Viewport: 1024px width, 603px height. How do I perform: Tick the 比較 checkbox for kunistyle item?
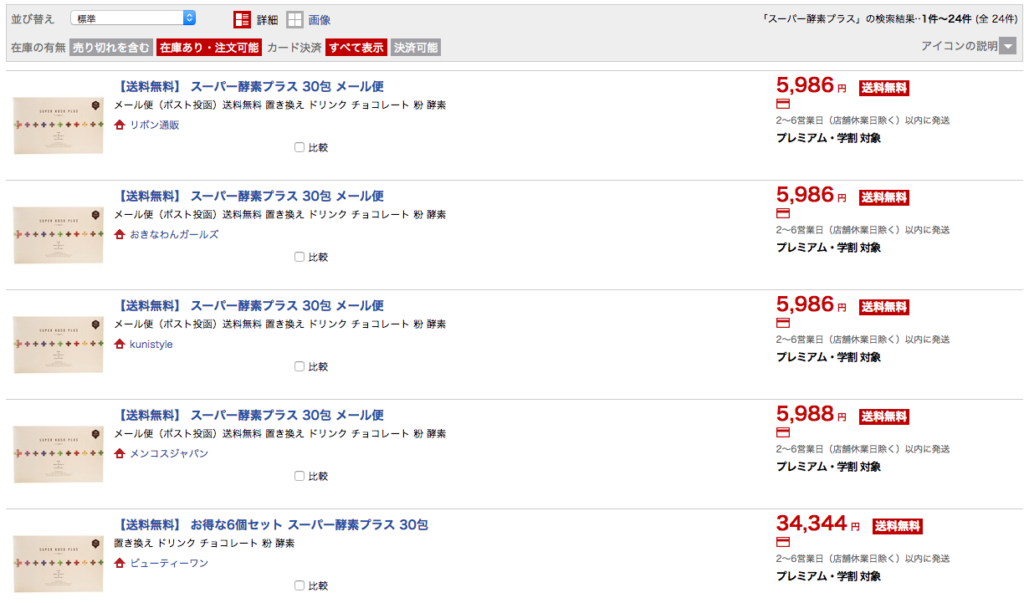tap(299, 366)
